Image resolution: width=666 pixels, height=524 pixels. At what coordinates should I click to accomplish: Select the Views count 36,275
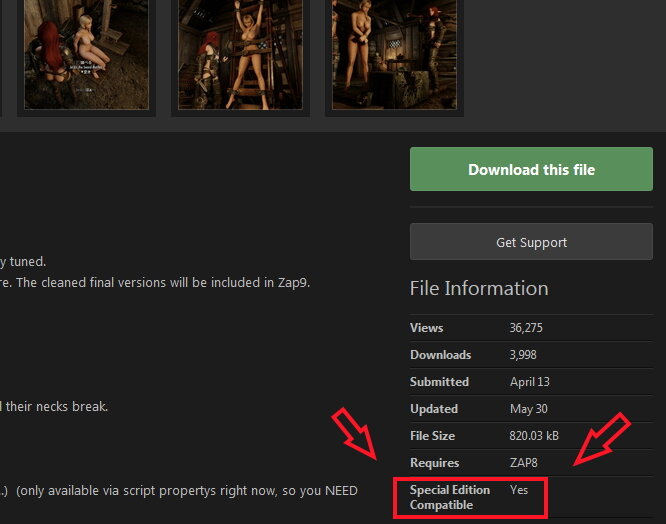(x=526, y=328)
